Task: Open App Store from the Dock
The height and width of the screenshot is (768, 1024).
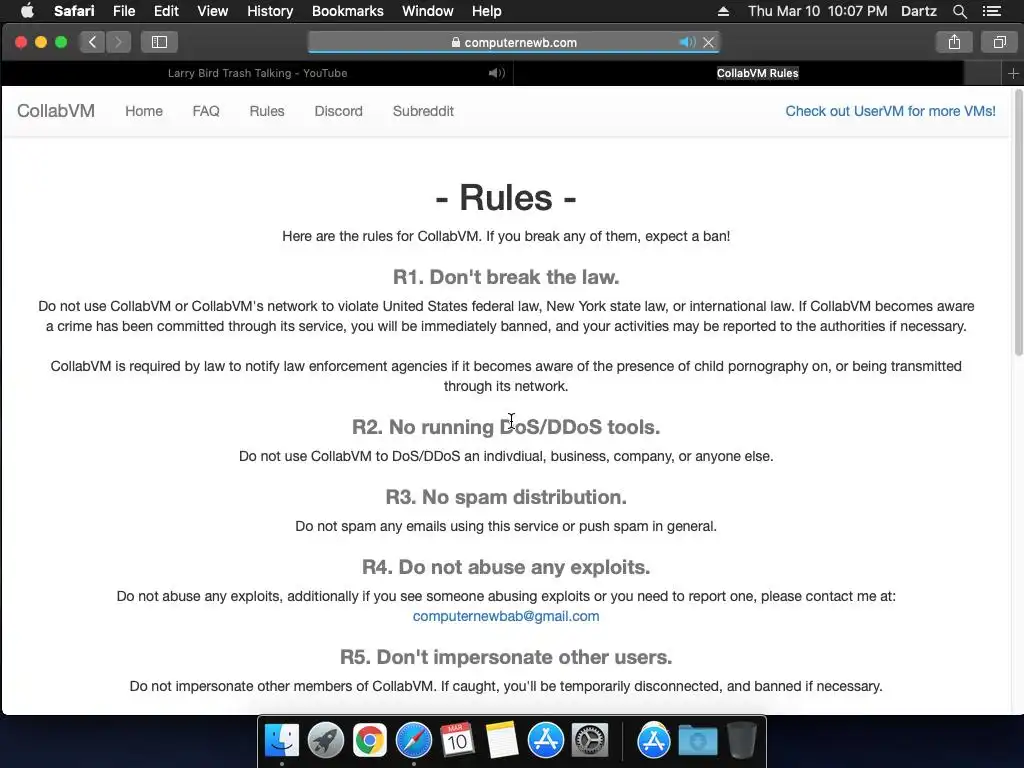Action: 545,741
